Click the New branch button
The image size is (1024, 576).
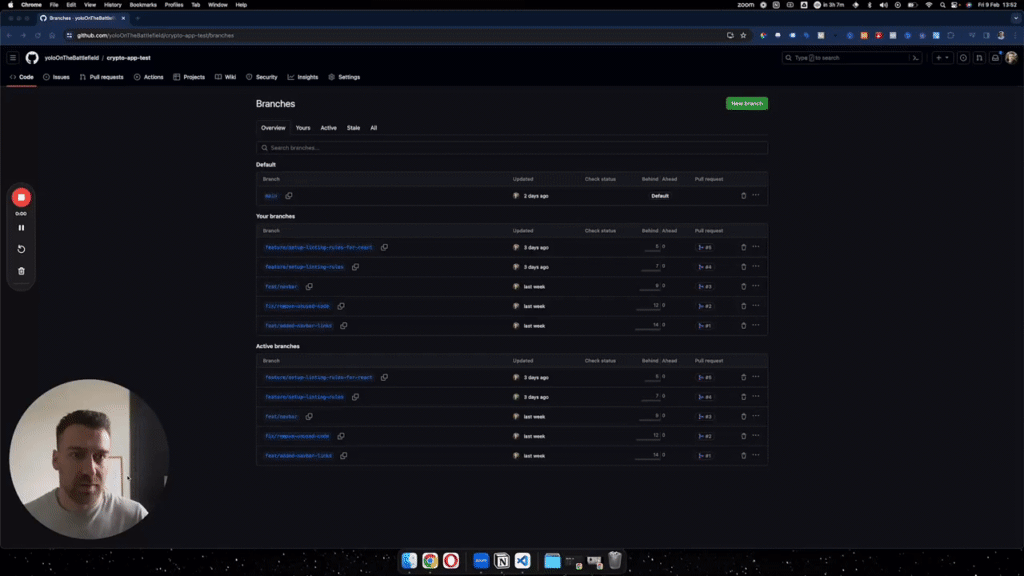coord(747,103)
